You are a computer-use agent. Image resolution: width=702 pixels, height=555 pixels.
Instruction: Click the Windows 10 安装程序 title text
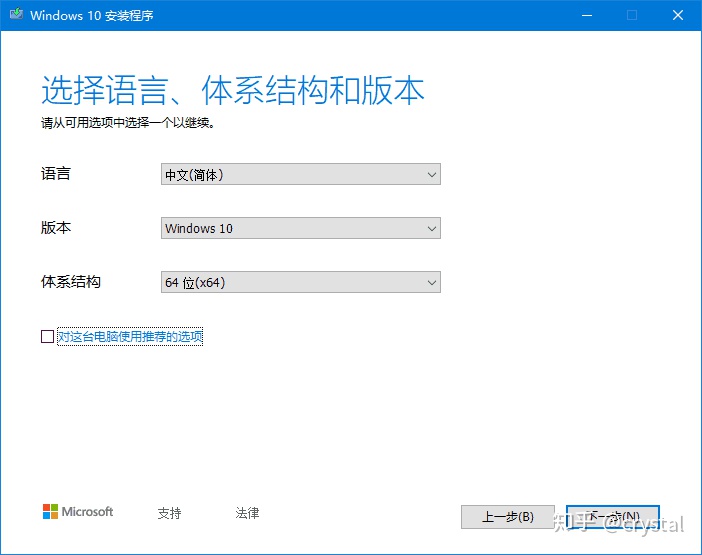click(92, 15)
